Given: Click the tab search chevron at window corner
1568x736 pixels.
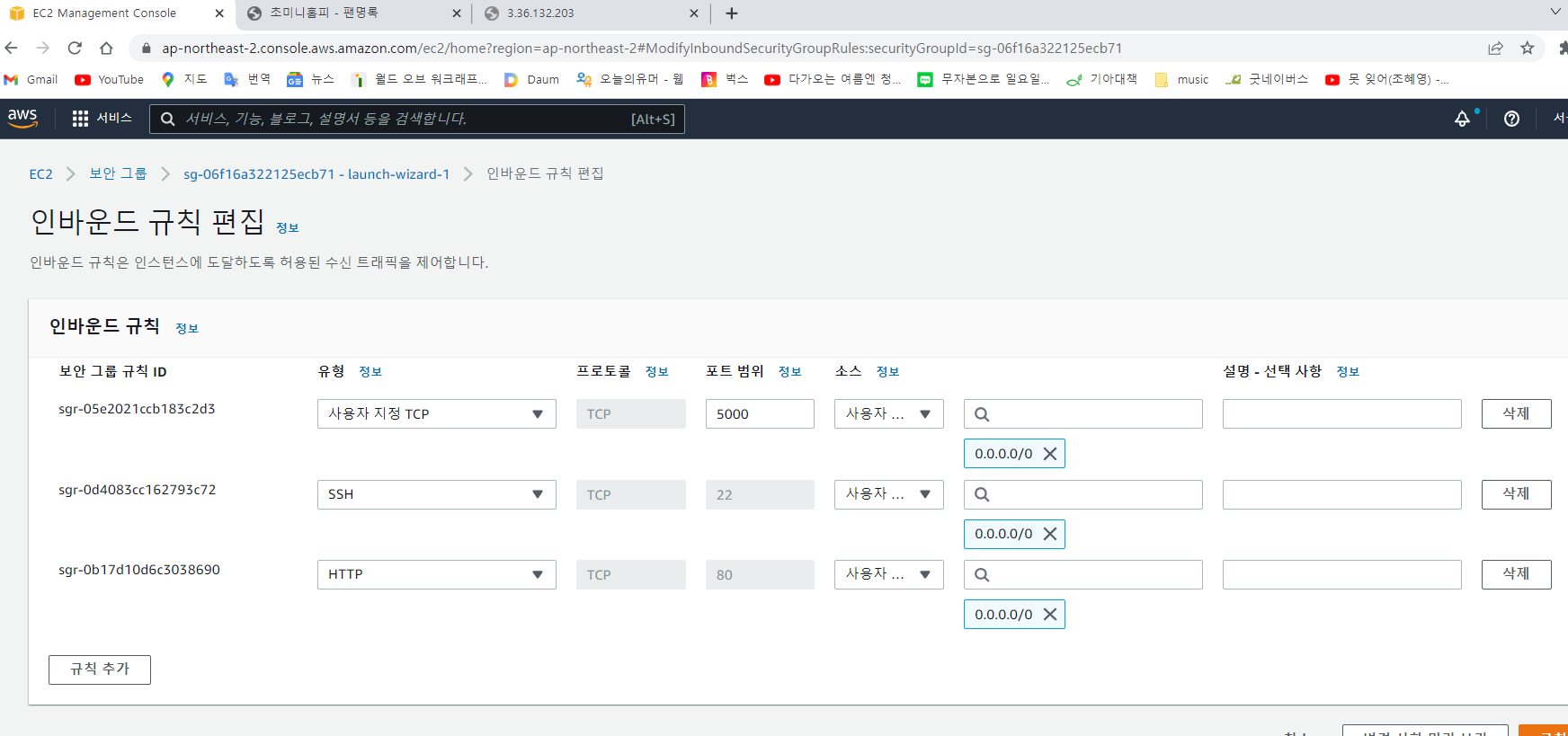Looking at the screenshot, I should pyautogui.click(x=1555, y=12).
